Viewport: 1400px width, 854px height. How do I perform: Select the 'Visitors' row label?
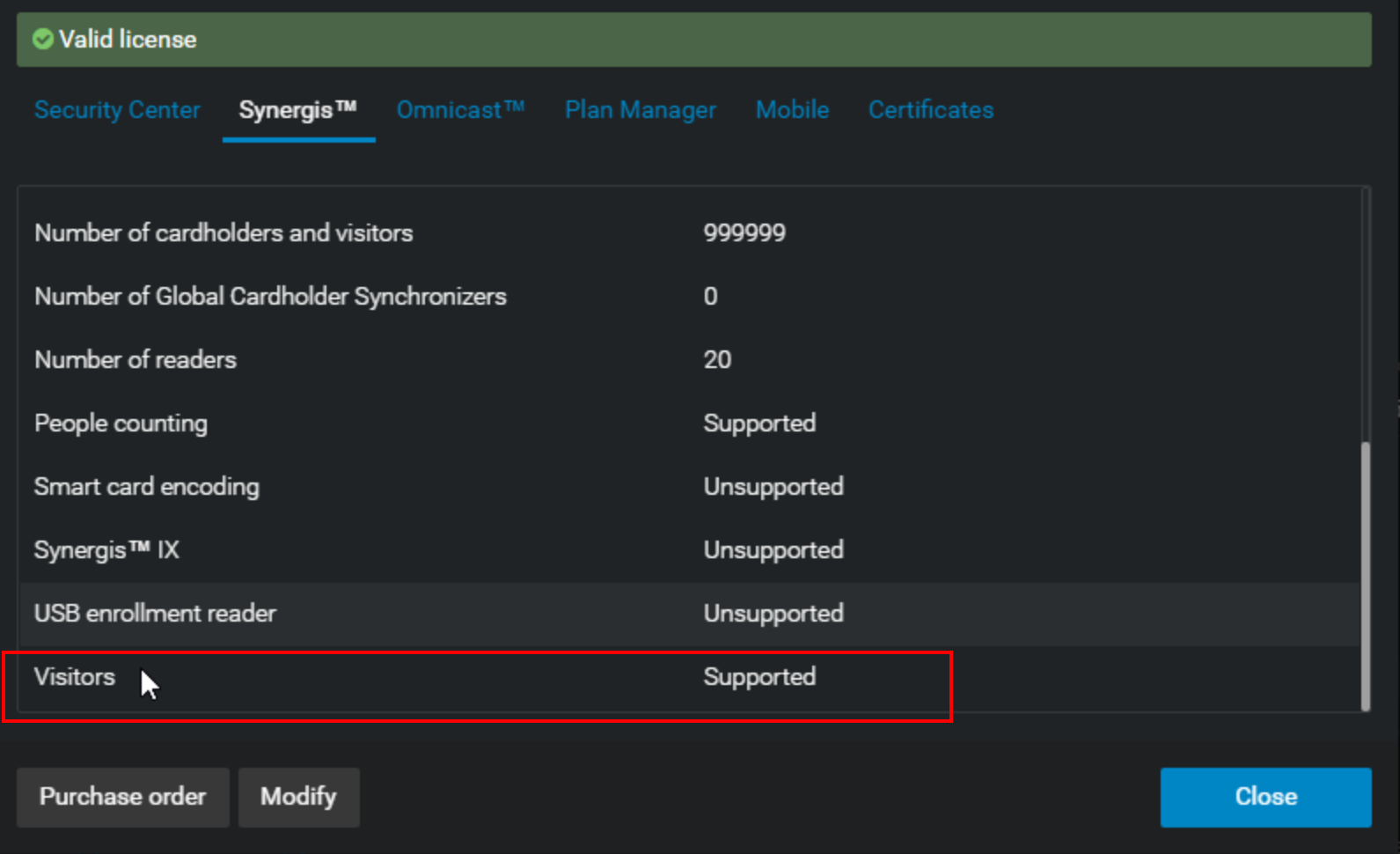tap(75, 677)
